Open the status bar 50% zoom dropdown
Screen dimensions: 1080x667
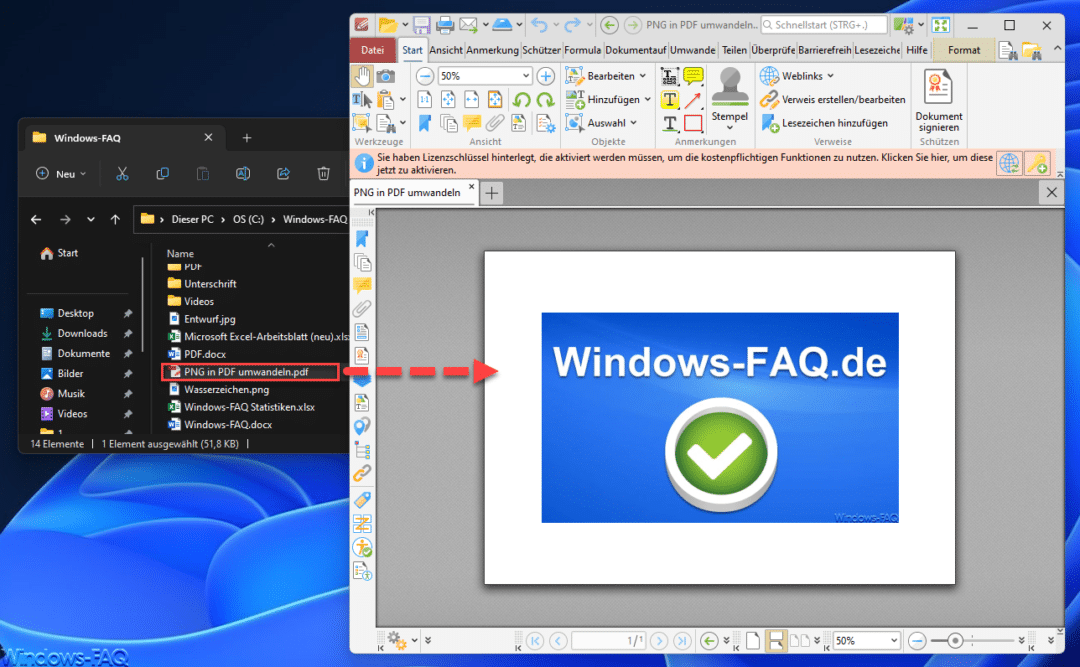(x=894, y=641)
